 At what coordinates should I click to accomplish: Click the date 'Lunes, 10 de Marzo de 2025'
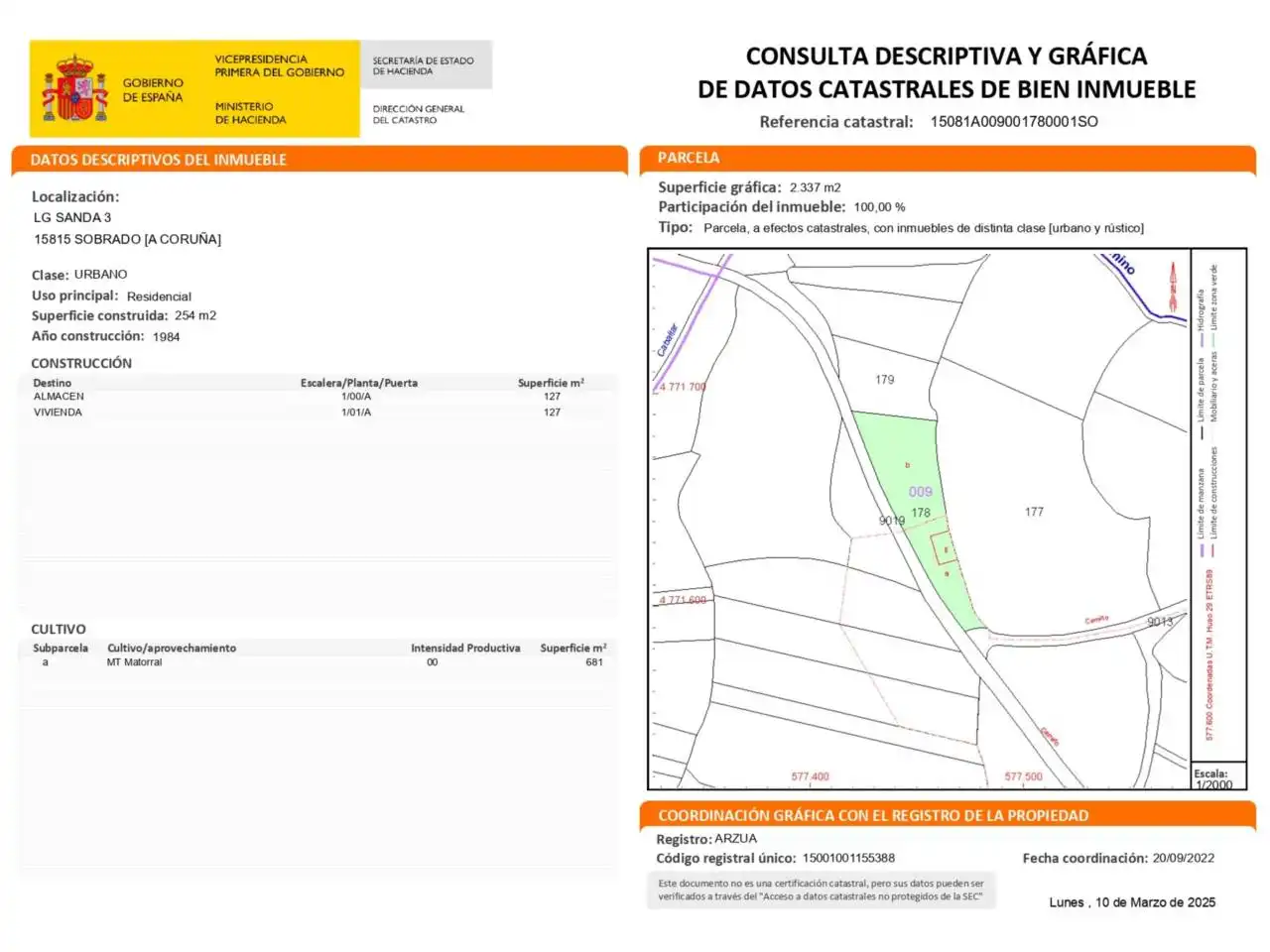(1132, 902)
